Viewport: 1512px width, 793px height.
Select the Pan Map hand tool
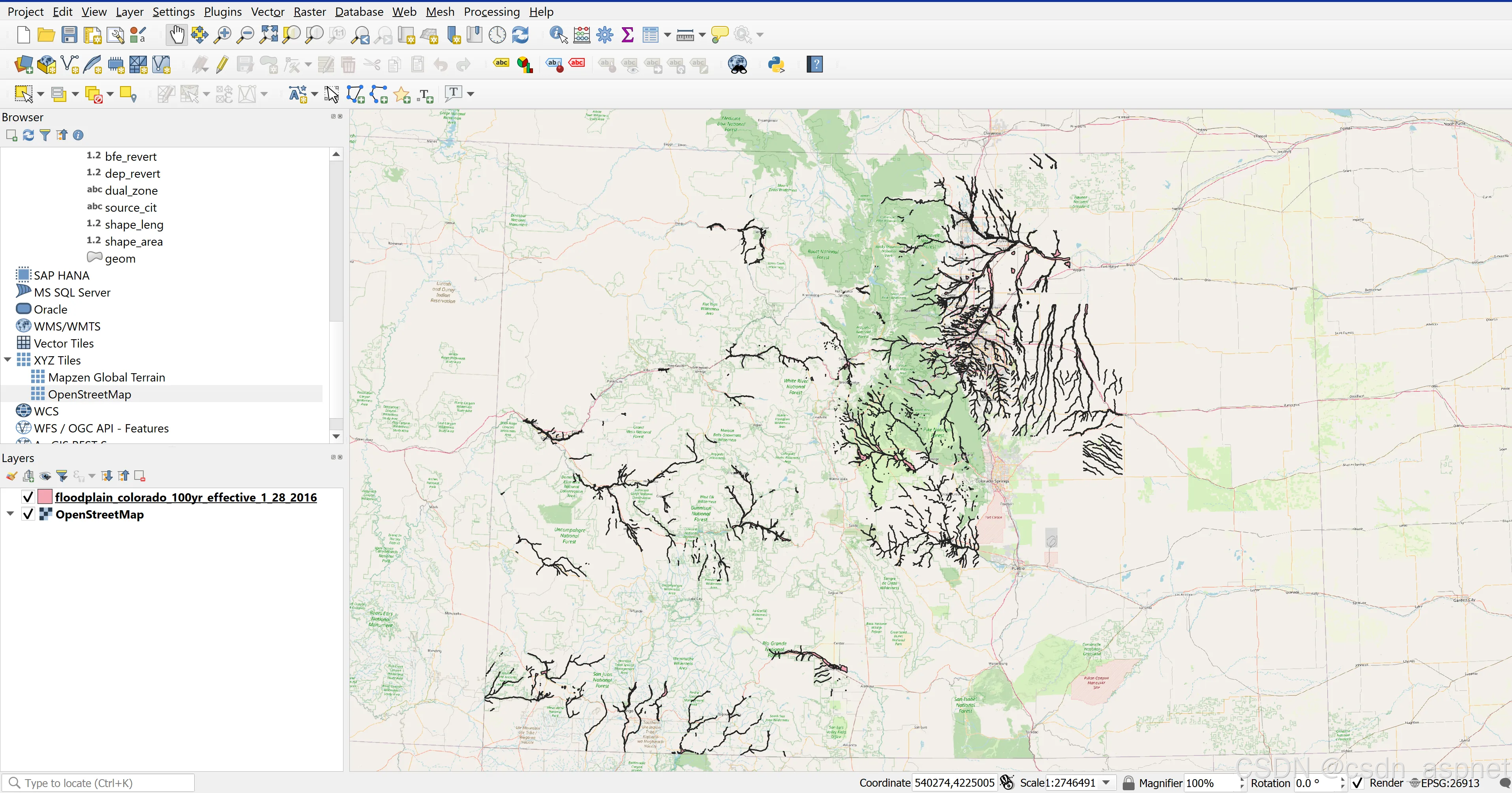[177, 35]
